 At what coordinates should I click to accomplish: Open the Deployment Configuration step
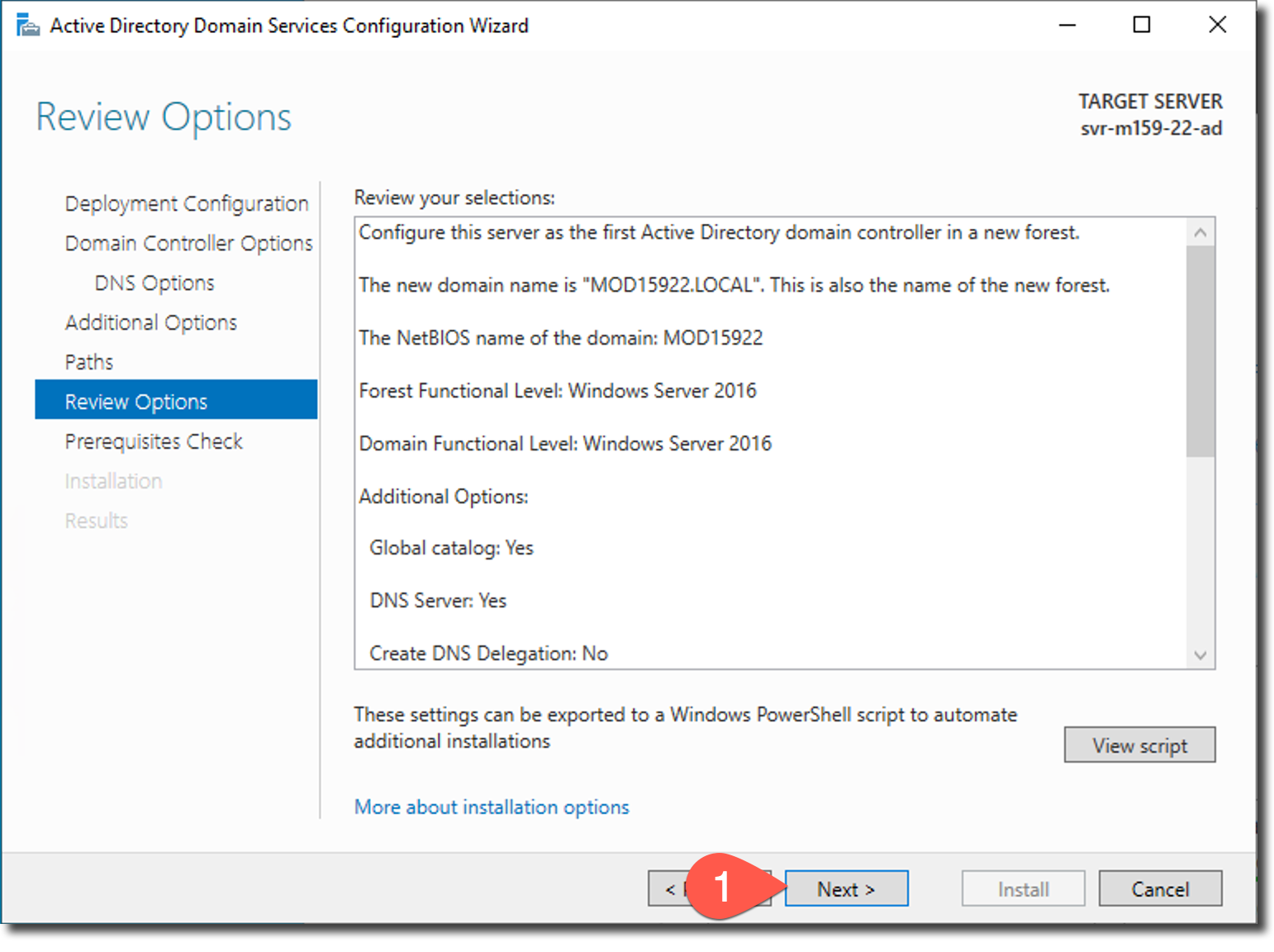coord(187,203)
